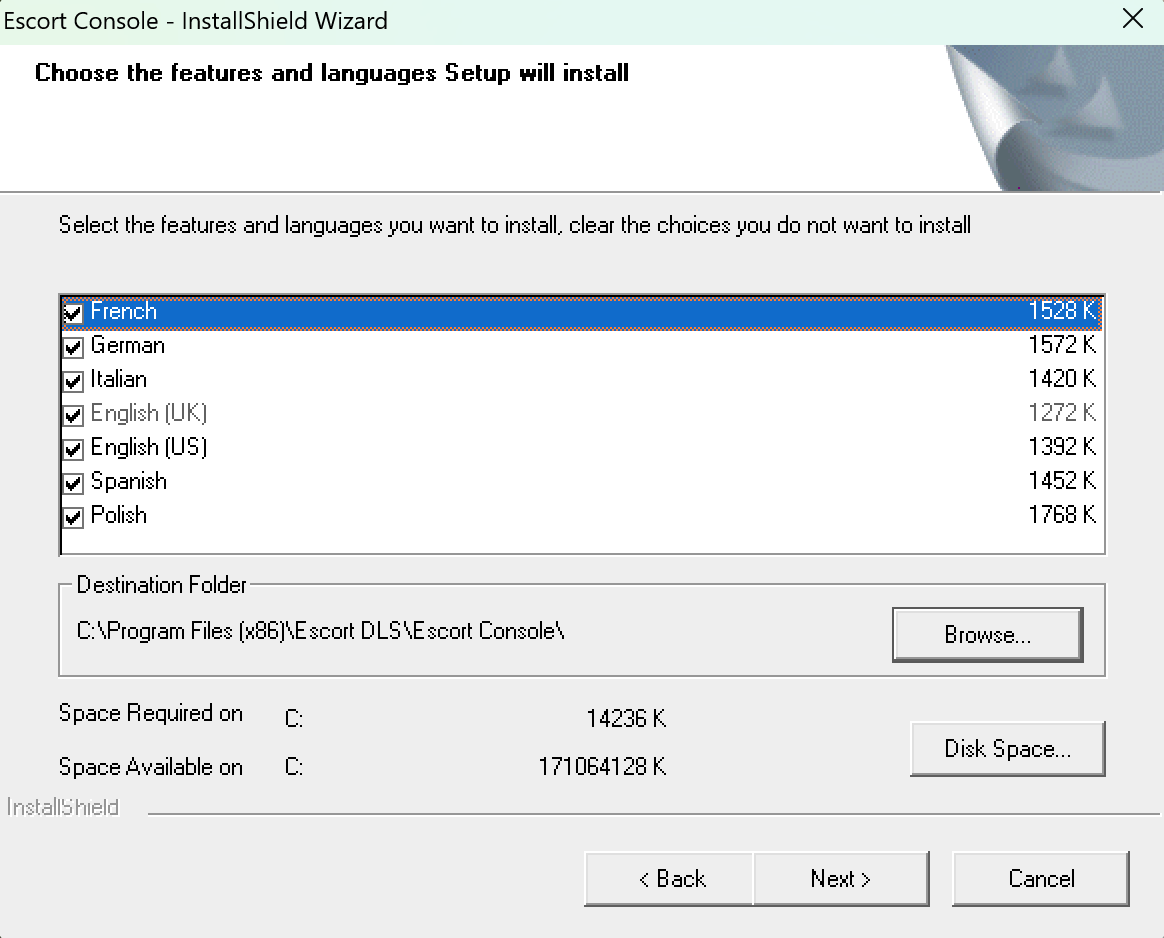
Task: Toggle the English (UK) checkbox
Action: [x=73, y=414]
